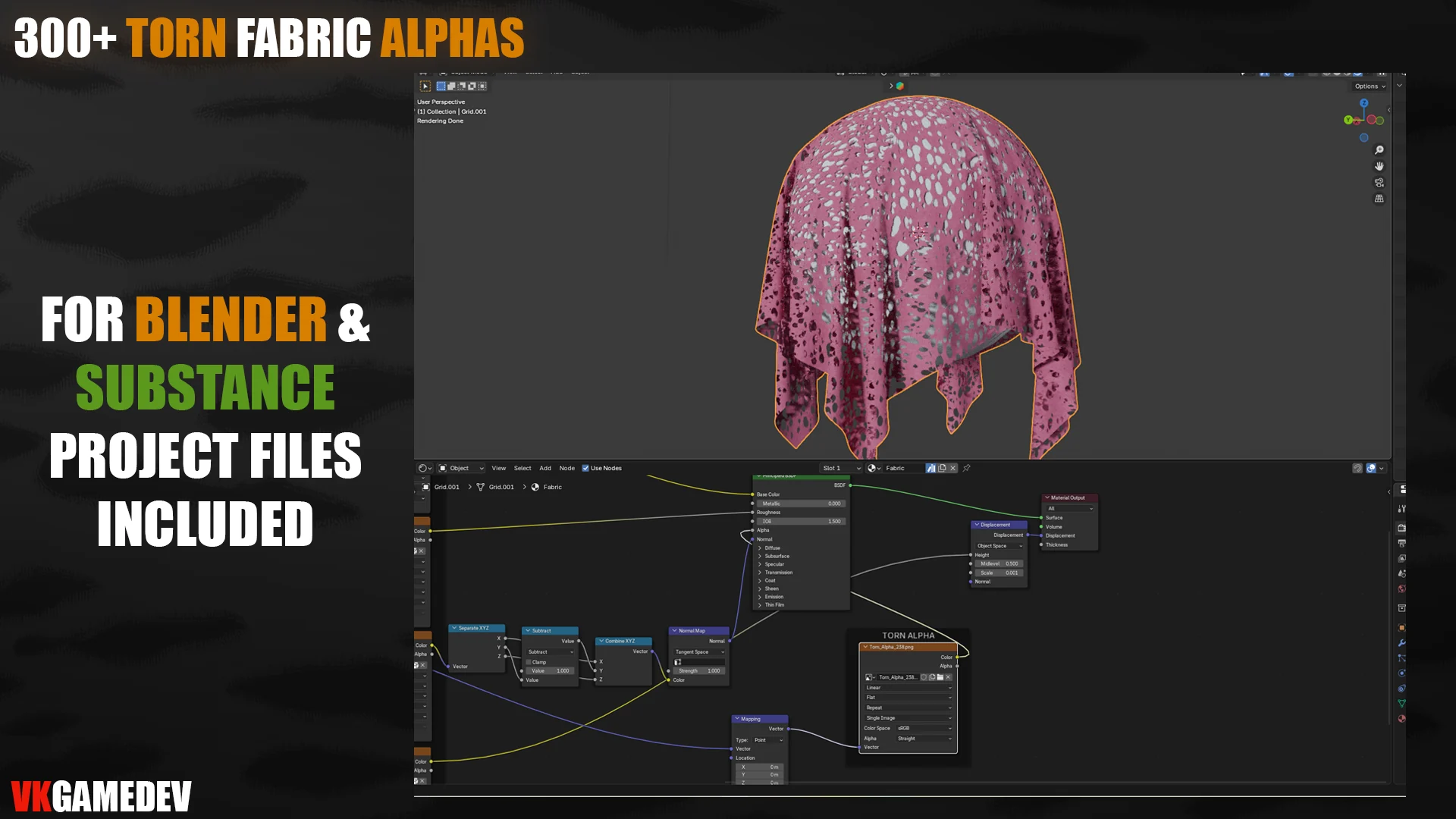Unlink Fabric material with X icon
The height and width of the screenshot is (819, 1456).
953,469
